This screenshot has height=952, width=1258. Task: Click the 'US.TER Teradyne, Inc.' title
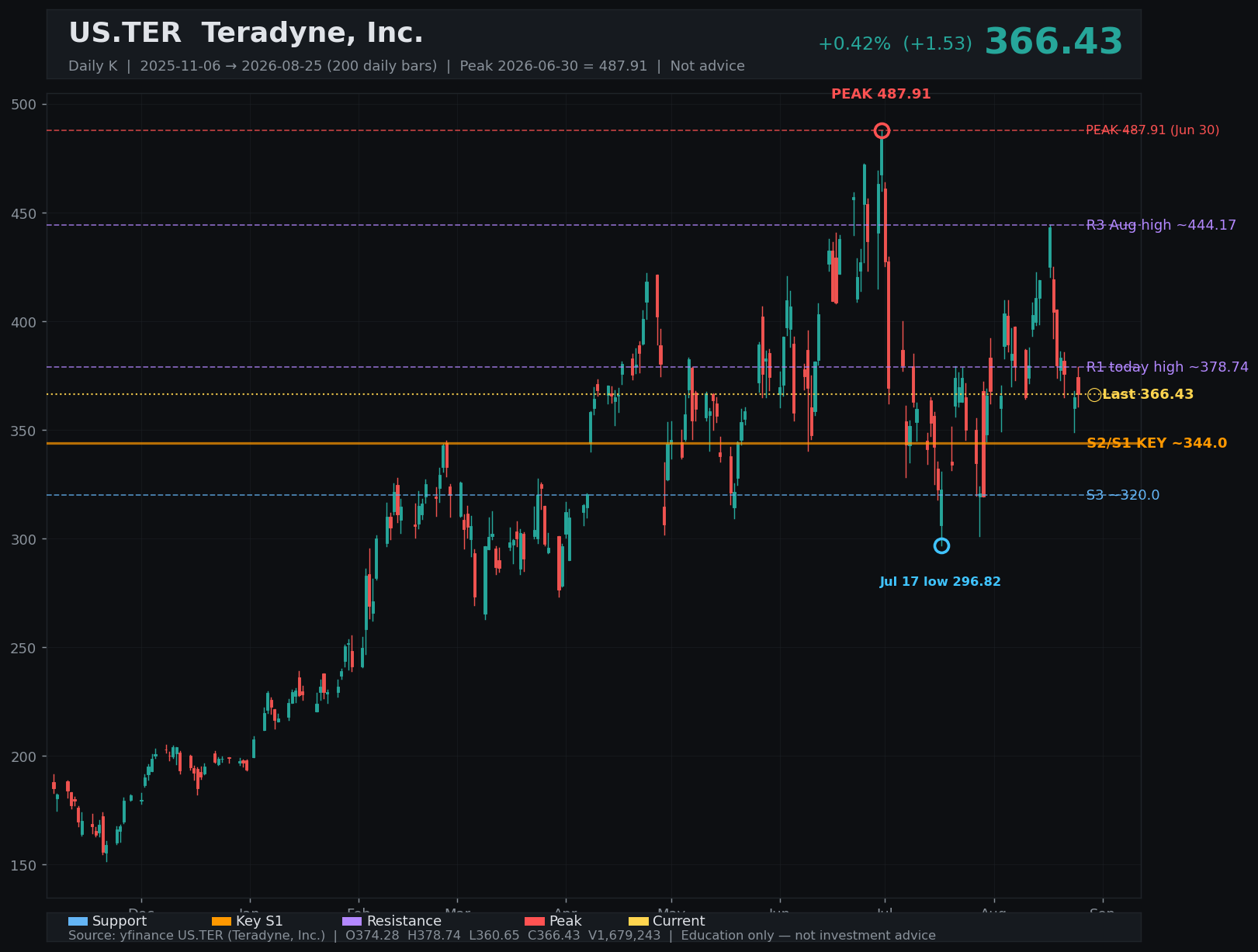(246, 33)
